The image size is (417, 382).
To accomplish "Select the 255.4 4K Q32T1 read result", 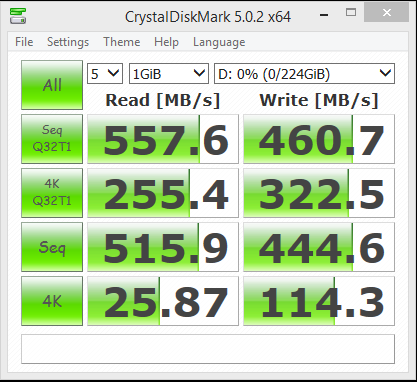I will click(x=163, y=193).
